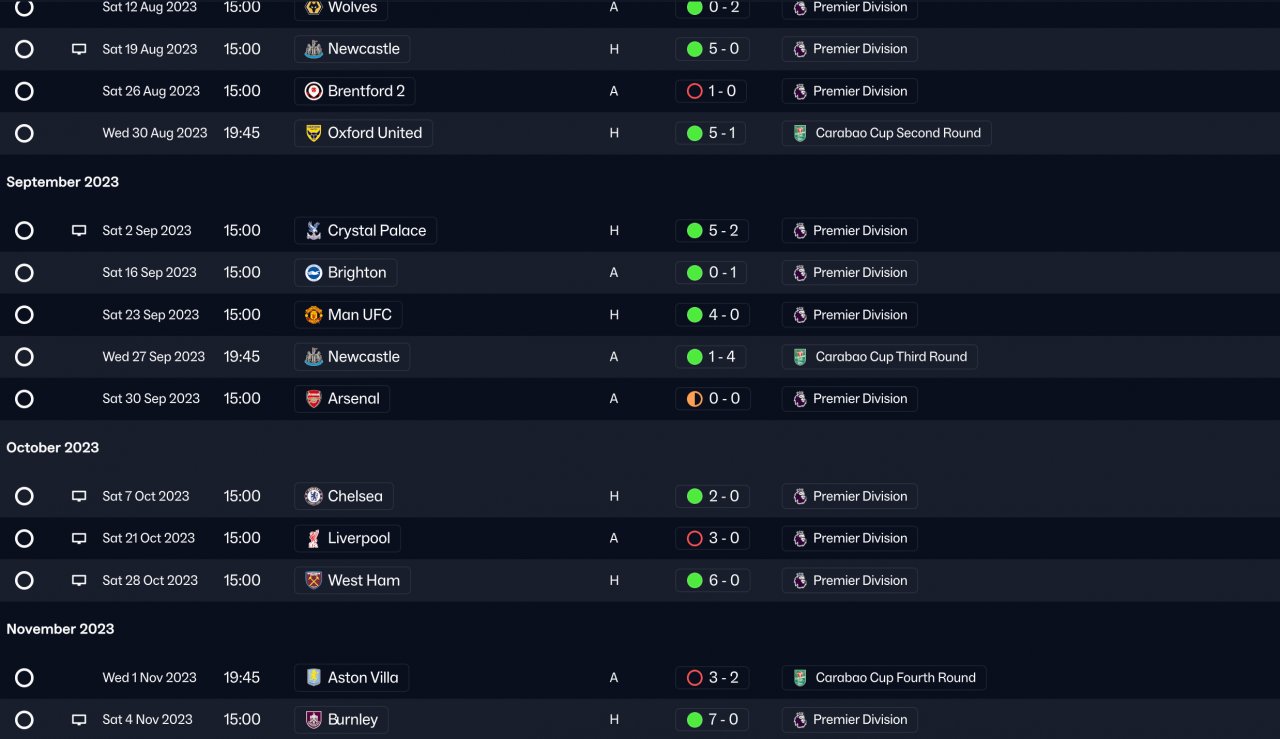
Task: Open the 0 - 0 Arsenal draw result
Action: [712, 399]
